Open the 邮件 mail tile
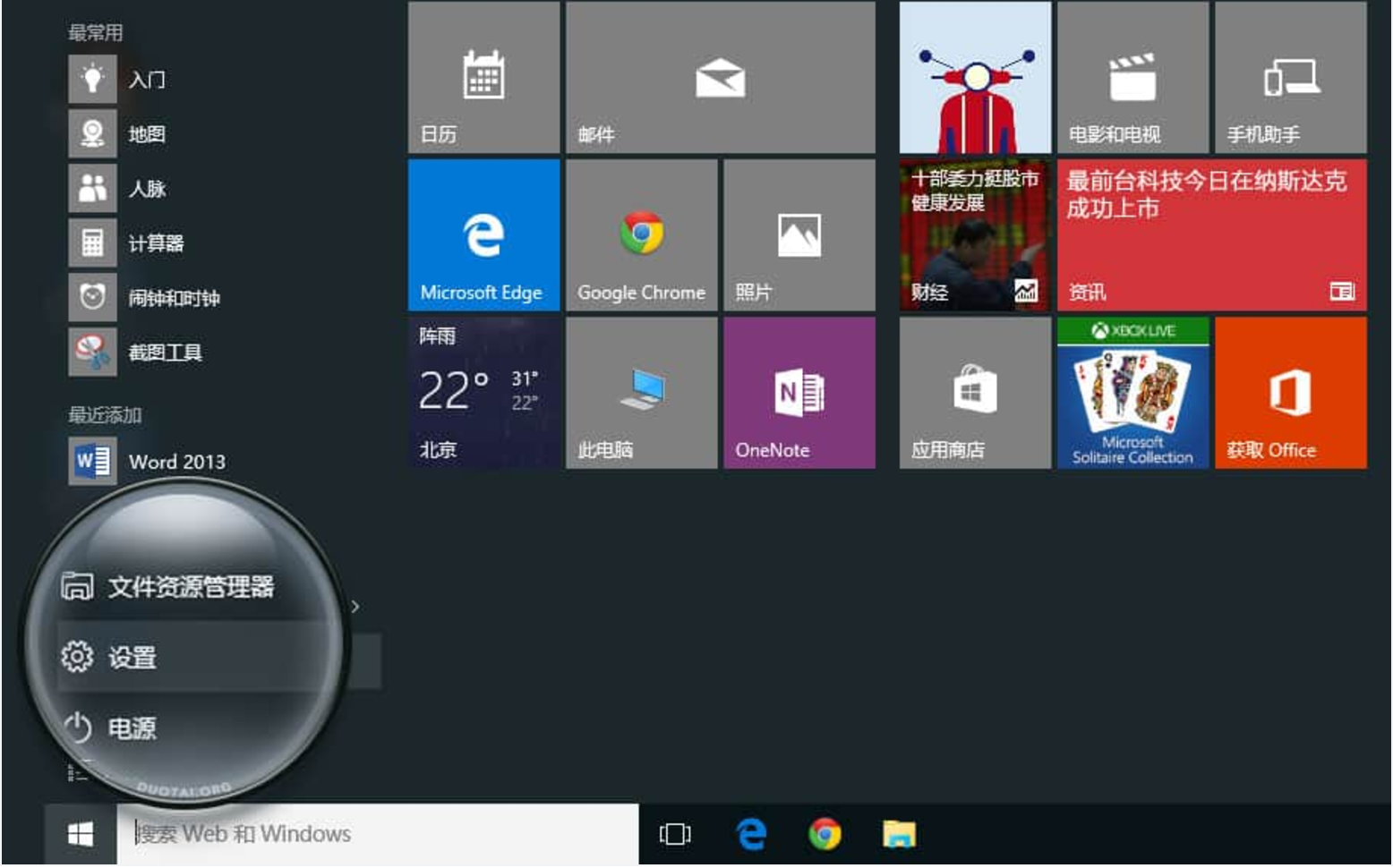This screenshot has height=868, width=1393. click(x=720, y=78)
